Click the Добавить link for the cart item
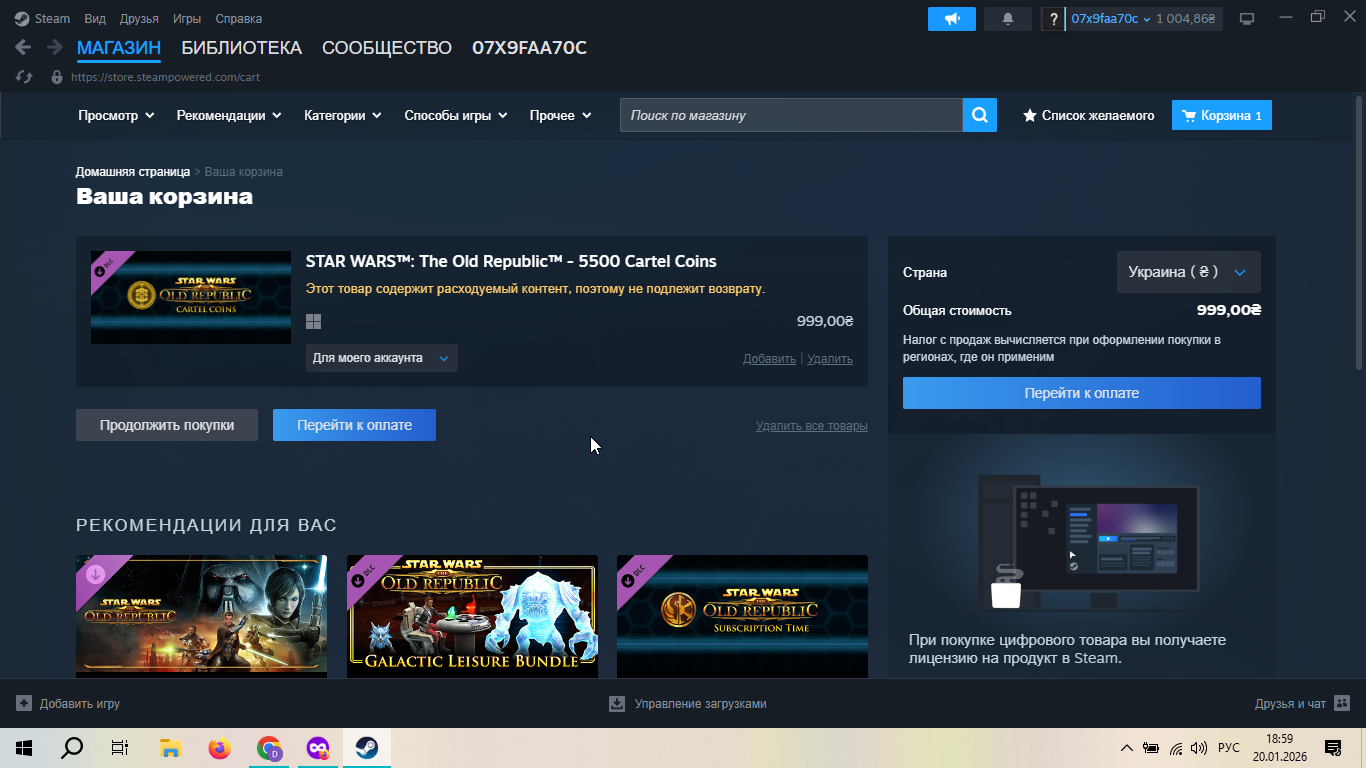Screen dimensions: 1366x768 point(769,359)
